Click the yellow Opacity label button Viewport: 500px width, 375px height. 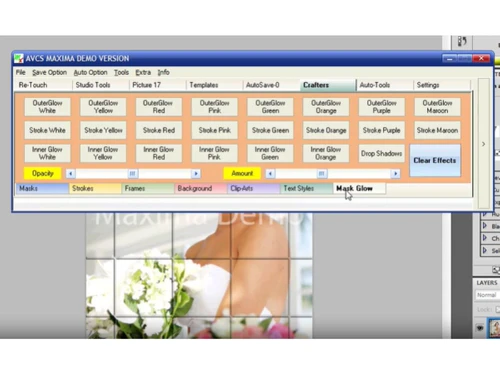tap(42, 173)
